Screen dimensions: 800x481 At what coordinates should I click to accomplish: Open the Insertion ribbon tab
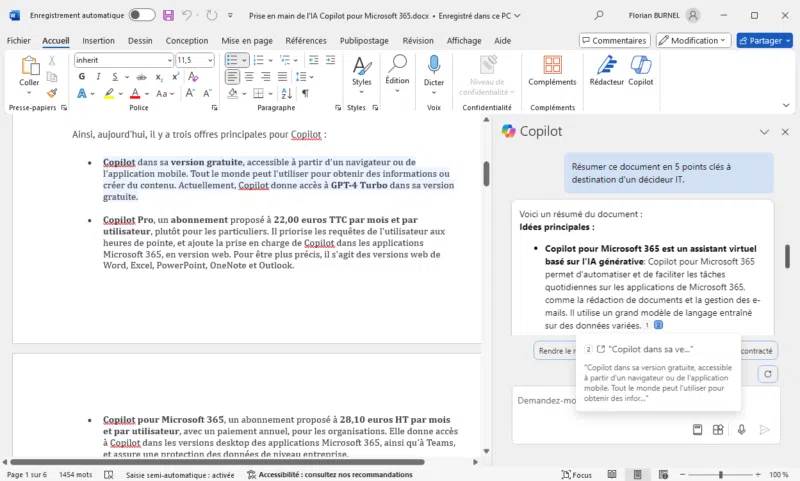pos(98,41)
